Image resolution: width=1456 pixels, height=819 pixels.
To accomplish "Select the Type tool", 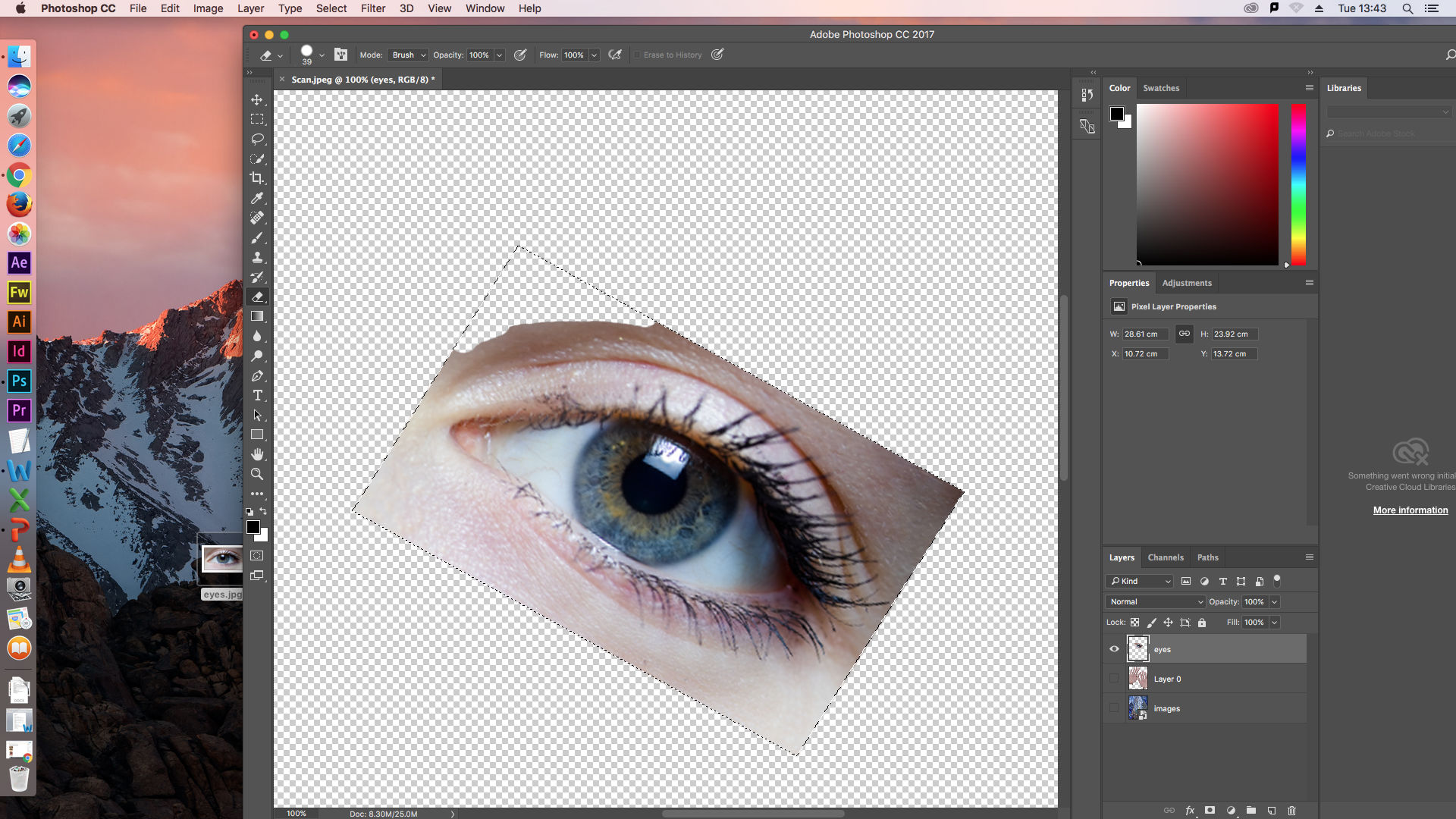I will click(257, 396).
